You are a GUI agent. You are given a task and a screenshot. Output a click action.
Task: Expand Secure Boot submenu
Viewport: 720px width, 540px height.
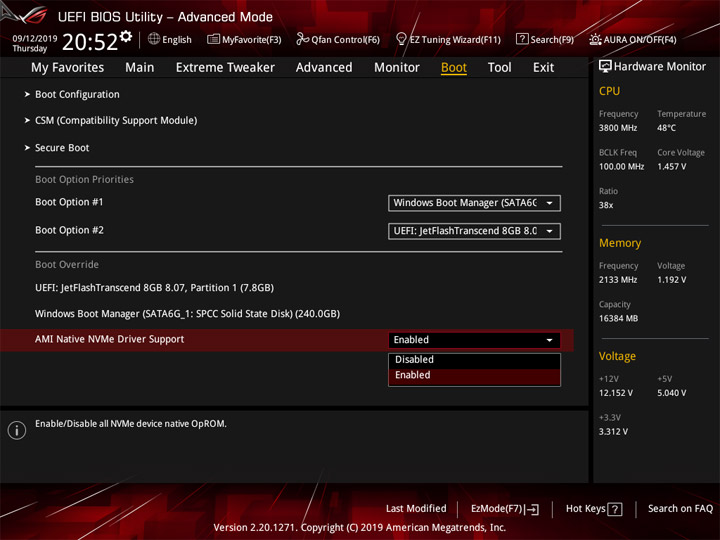62,148
